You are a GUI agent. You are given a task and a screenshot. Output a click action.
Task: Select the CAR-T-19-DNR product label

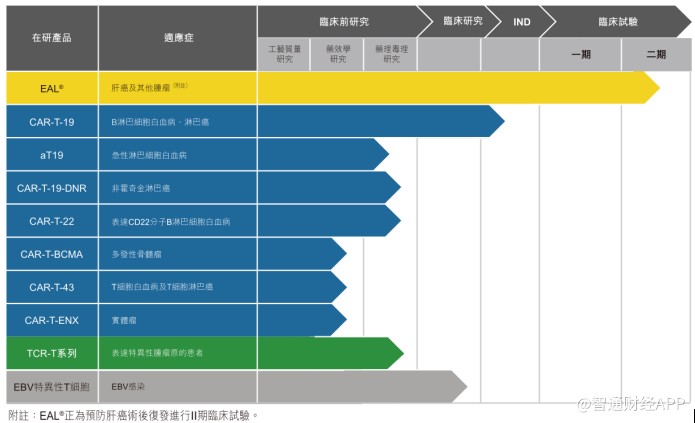(52, 188)
